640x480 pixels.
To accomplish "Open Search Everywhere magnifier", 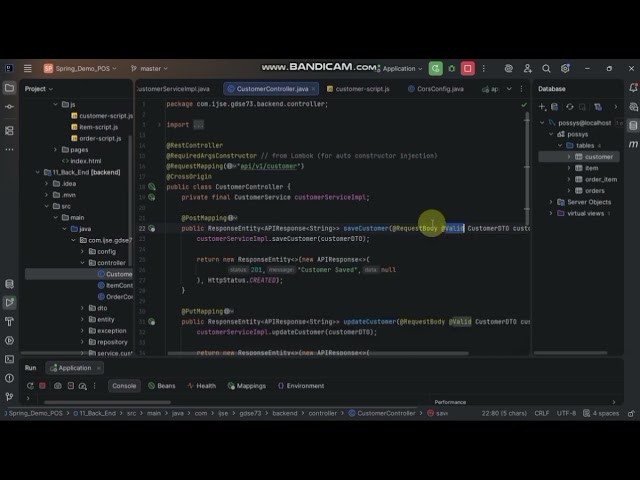I will tap(546, 69).
